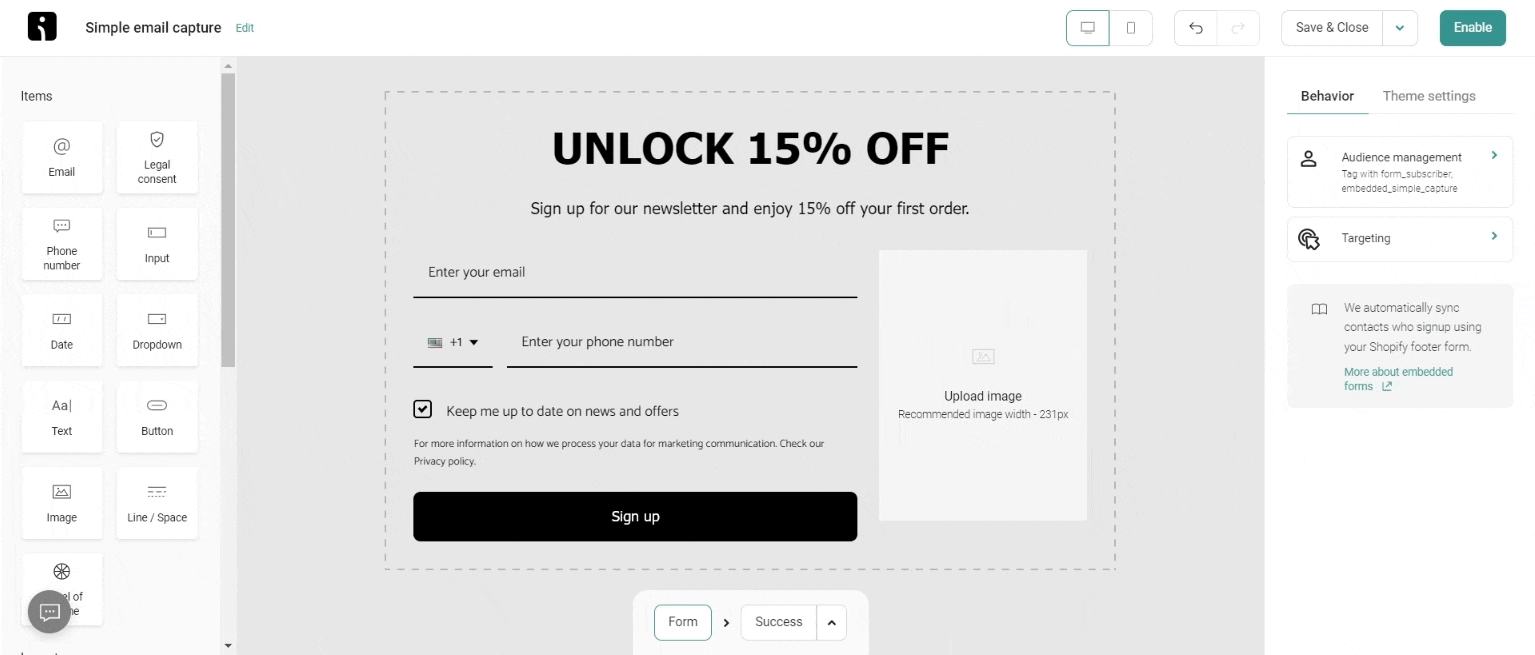This screenshot has width=1535, height=655.
Task: Select the Date item
Action: (x=62, y=330)
